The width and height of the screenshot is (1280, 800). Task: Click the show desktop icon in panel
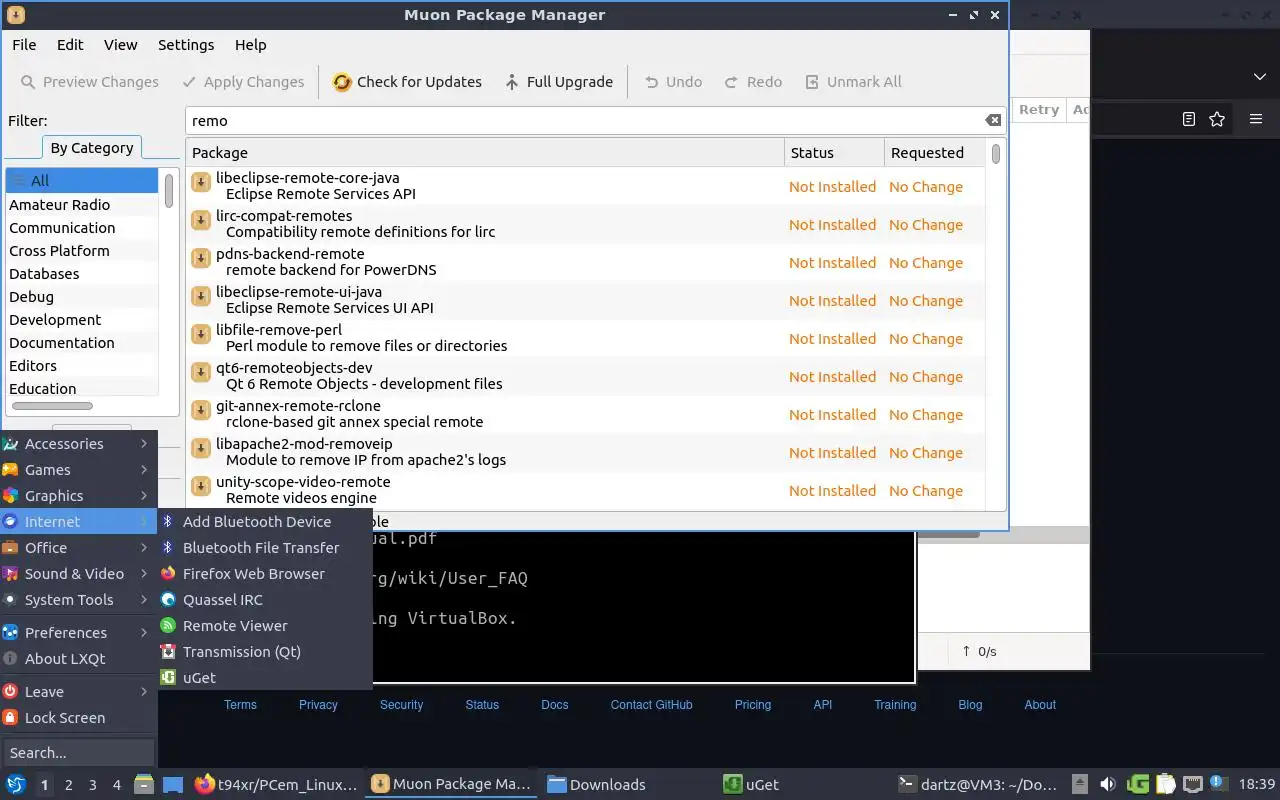tap(173, 784)
